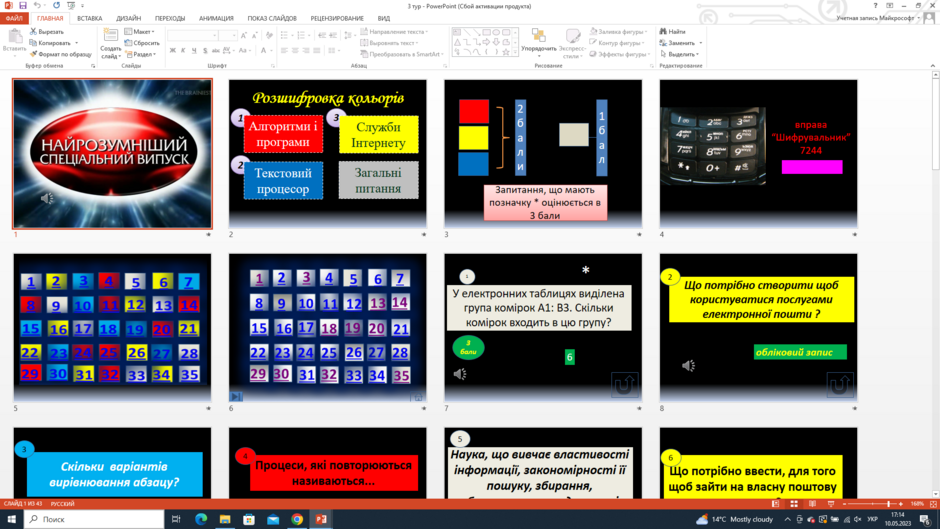
Task: Switch to the ПОКАЗ СЛАЙДОВ tab
Action: [x=272, y=19]
